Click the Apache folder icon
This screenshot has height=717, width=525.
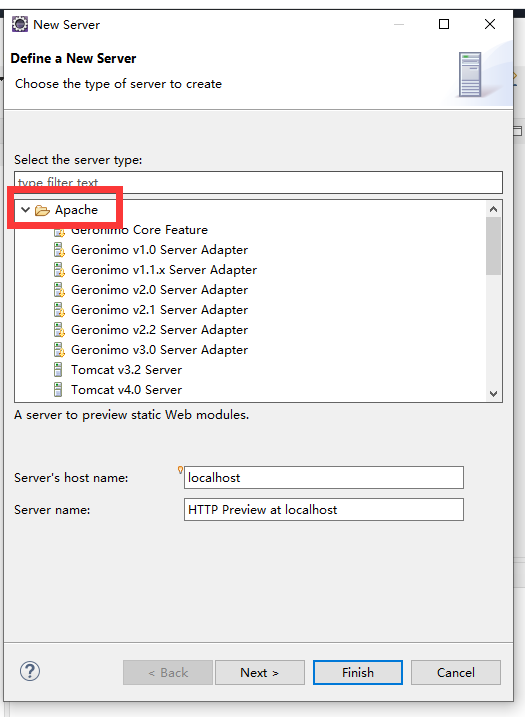coord(43,210)
